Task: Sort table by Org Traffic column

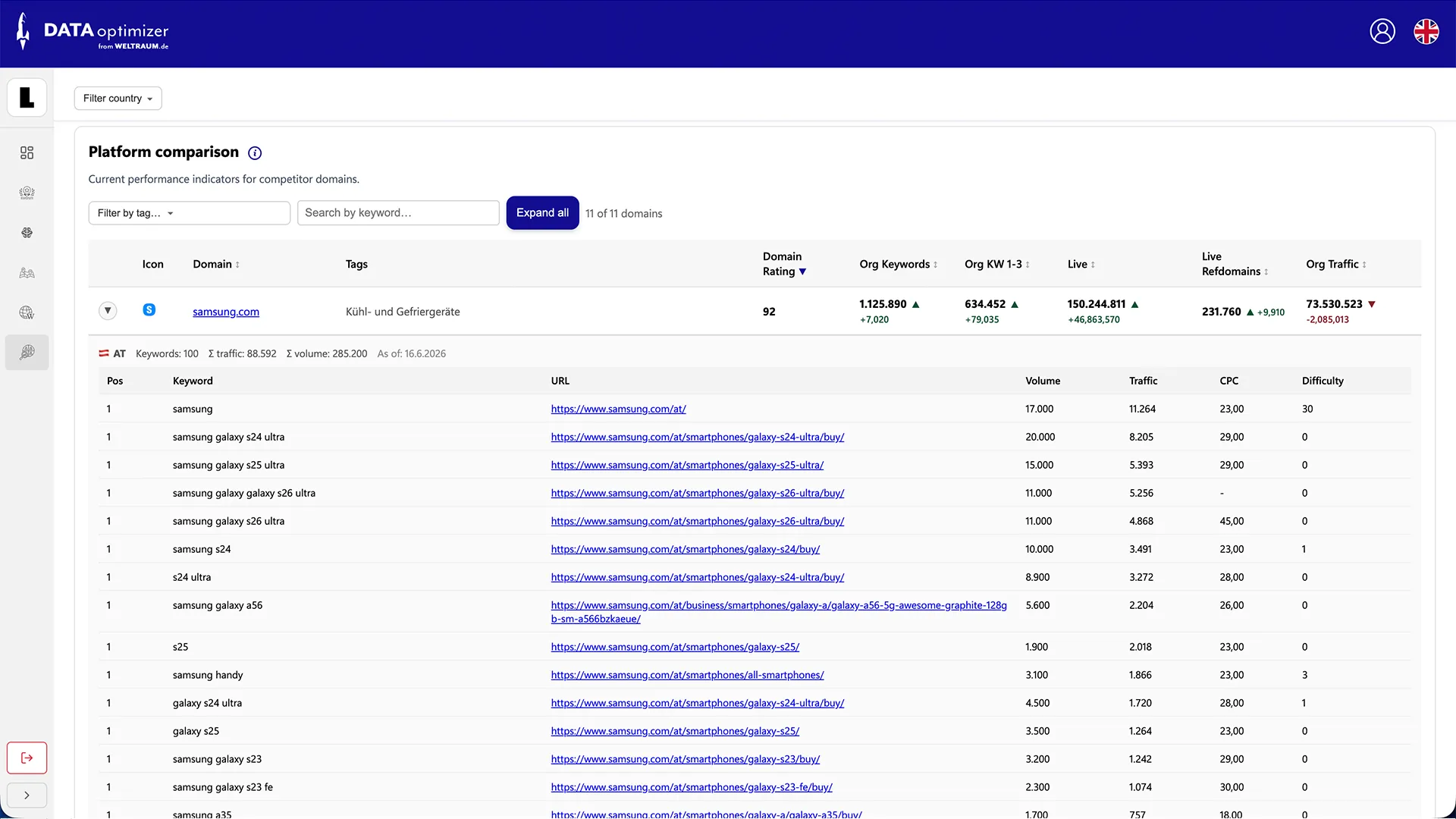Action: [x=1336, y=264]
